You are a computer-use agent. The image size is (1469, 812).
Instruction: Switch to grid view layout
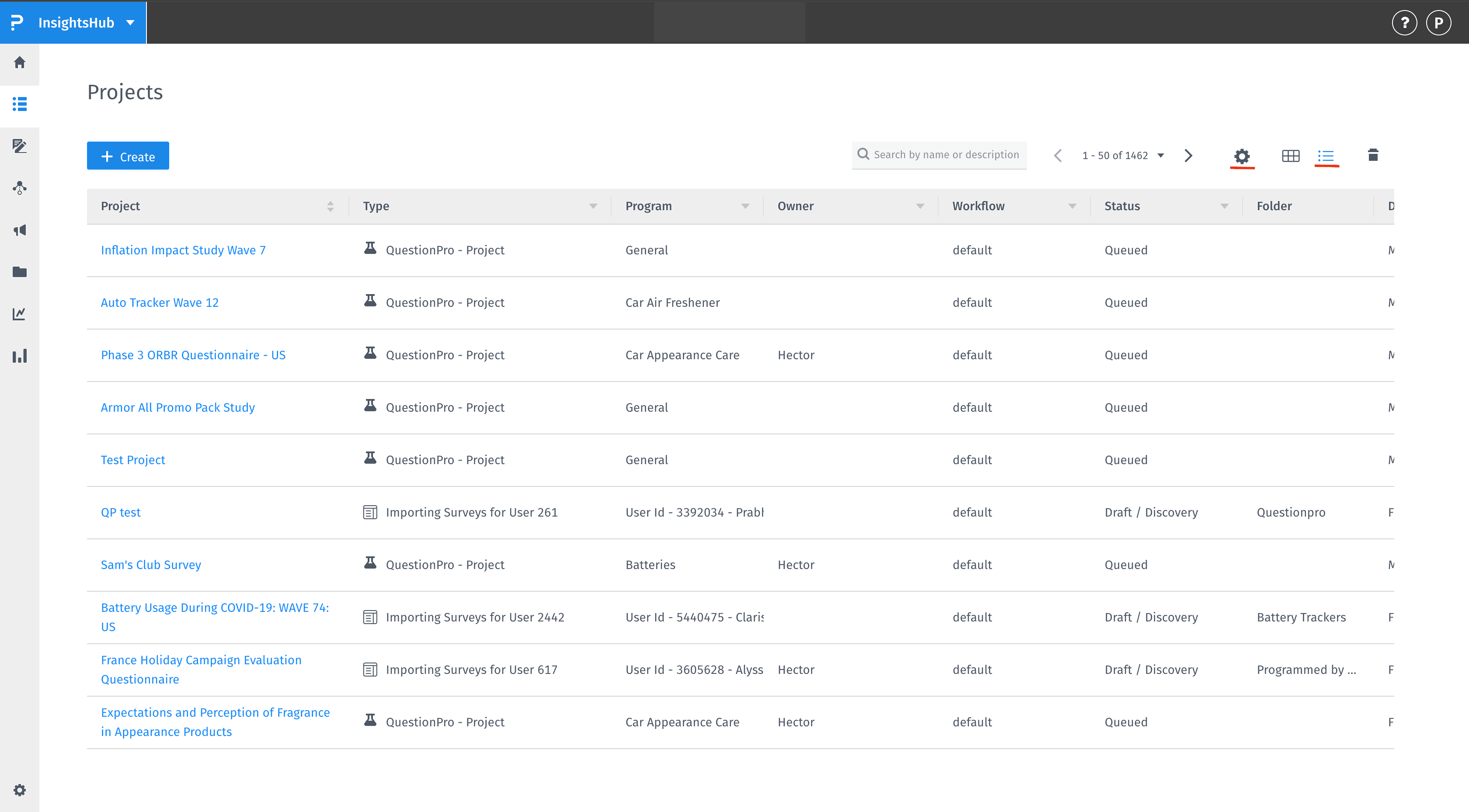(x=1291, y=156)
